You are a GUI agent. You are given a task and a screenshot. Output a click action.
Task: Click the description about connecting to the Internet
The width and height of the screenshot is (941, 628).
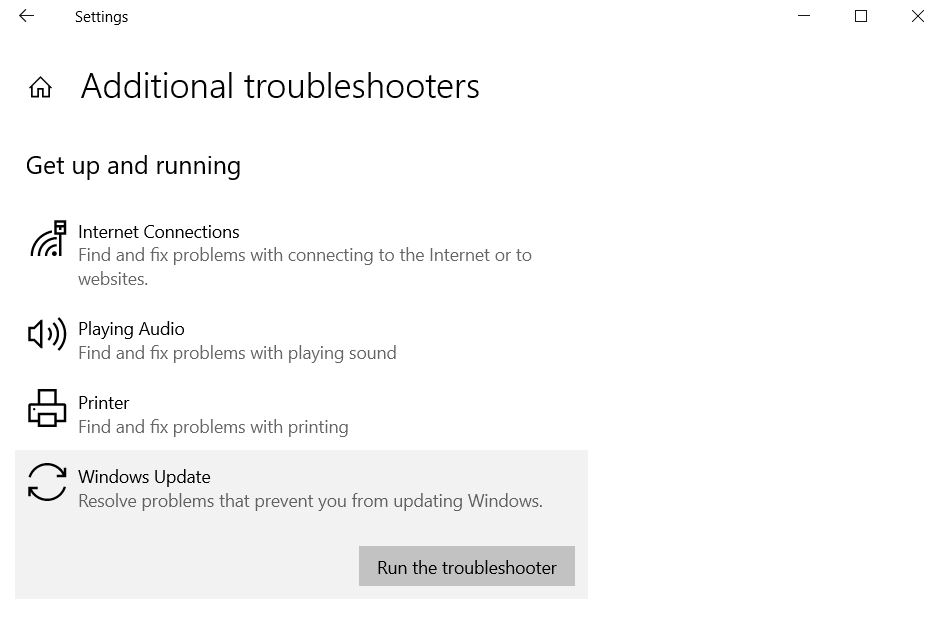coord(305,267)
